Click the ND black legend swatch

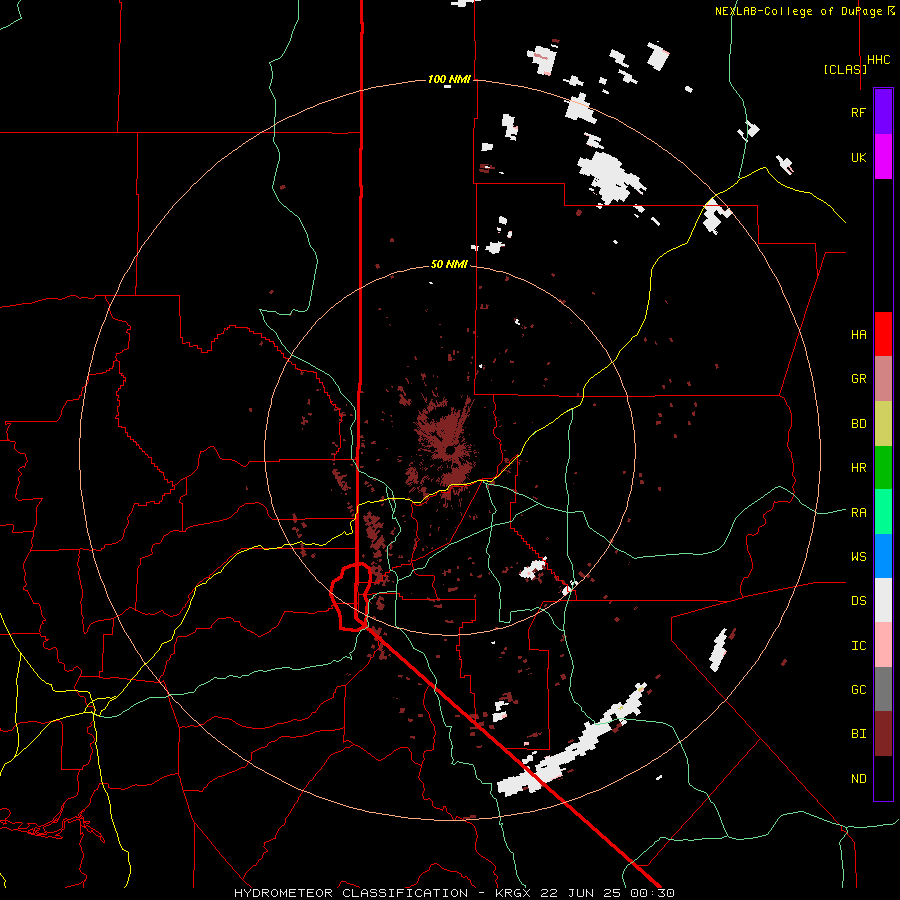pyautogui.click(x=883, y=778)
